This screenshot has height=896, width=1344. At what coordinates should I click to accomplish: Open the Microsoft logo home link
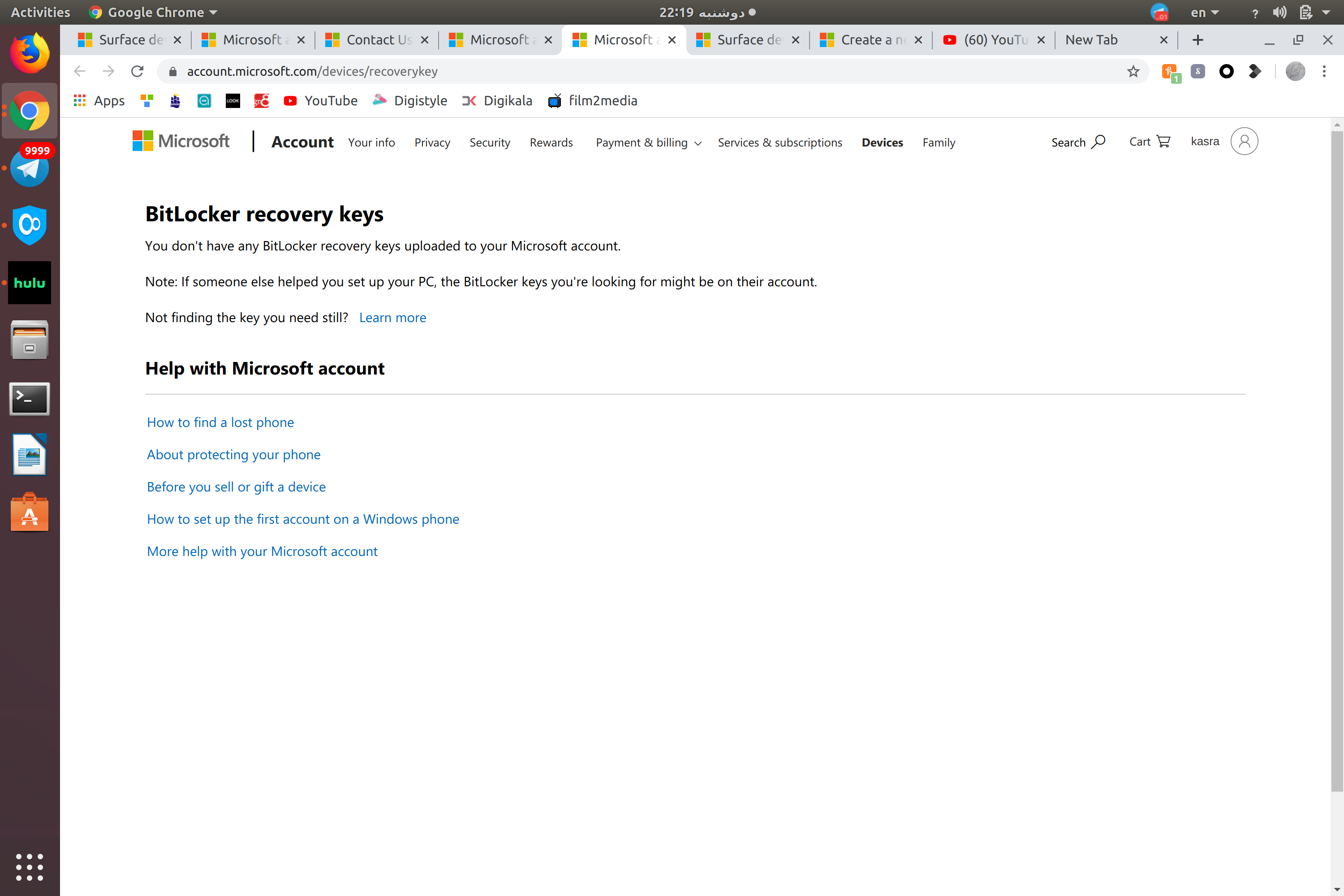point(181,141)
